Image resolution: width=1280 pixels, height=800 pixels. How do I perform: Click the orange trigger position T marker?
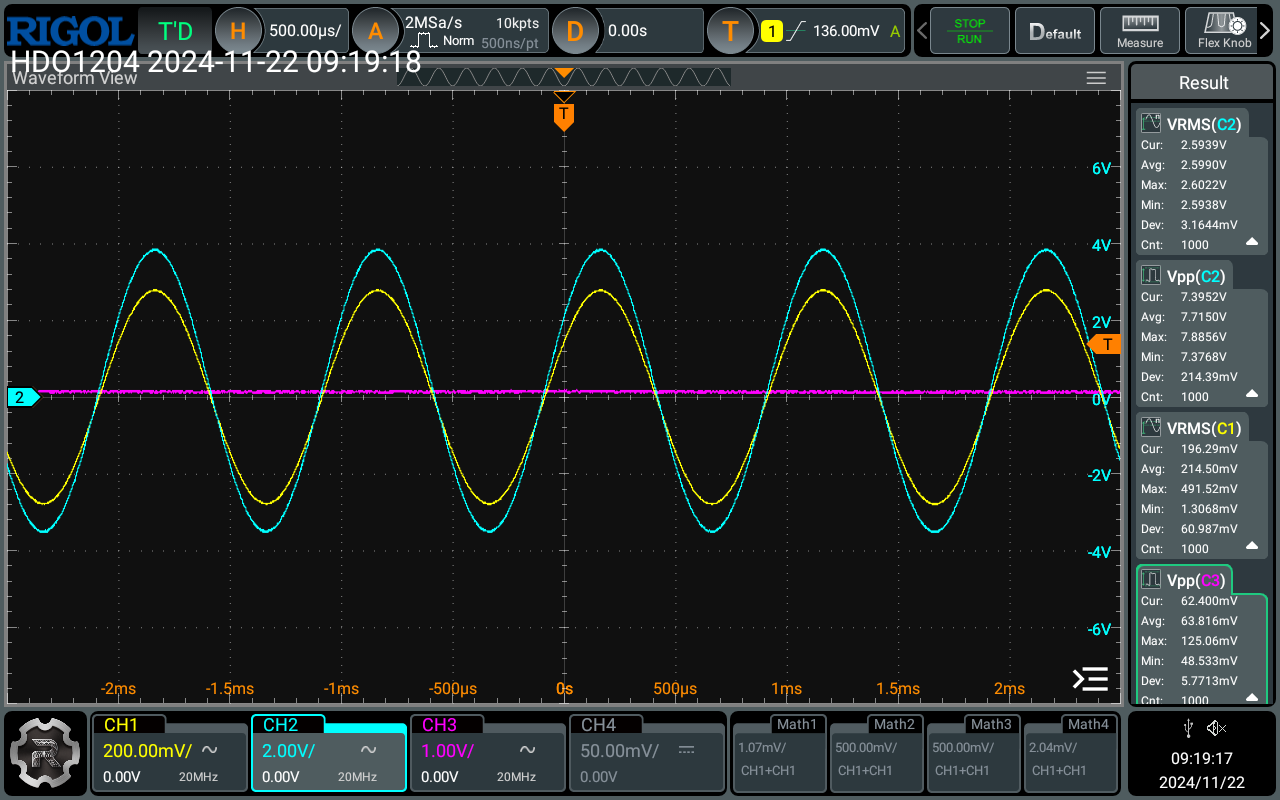pos(564,115)
